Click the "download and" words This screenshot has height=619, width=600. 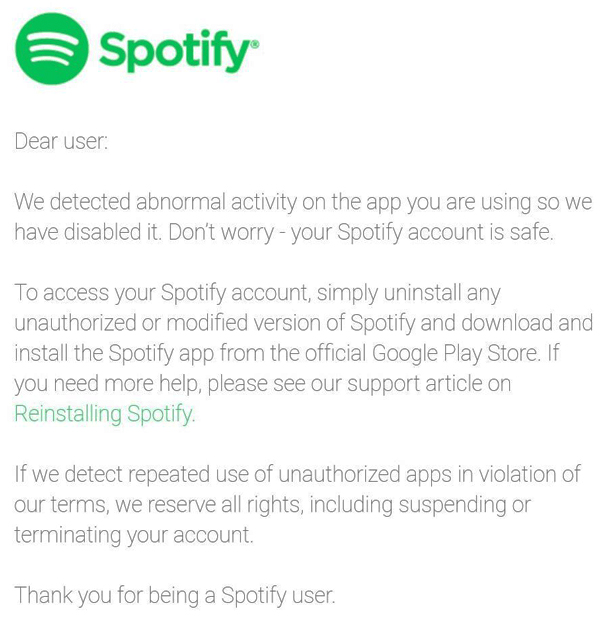click(x=527, y=323)
